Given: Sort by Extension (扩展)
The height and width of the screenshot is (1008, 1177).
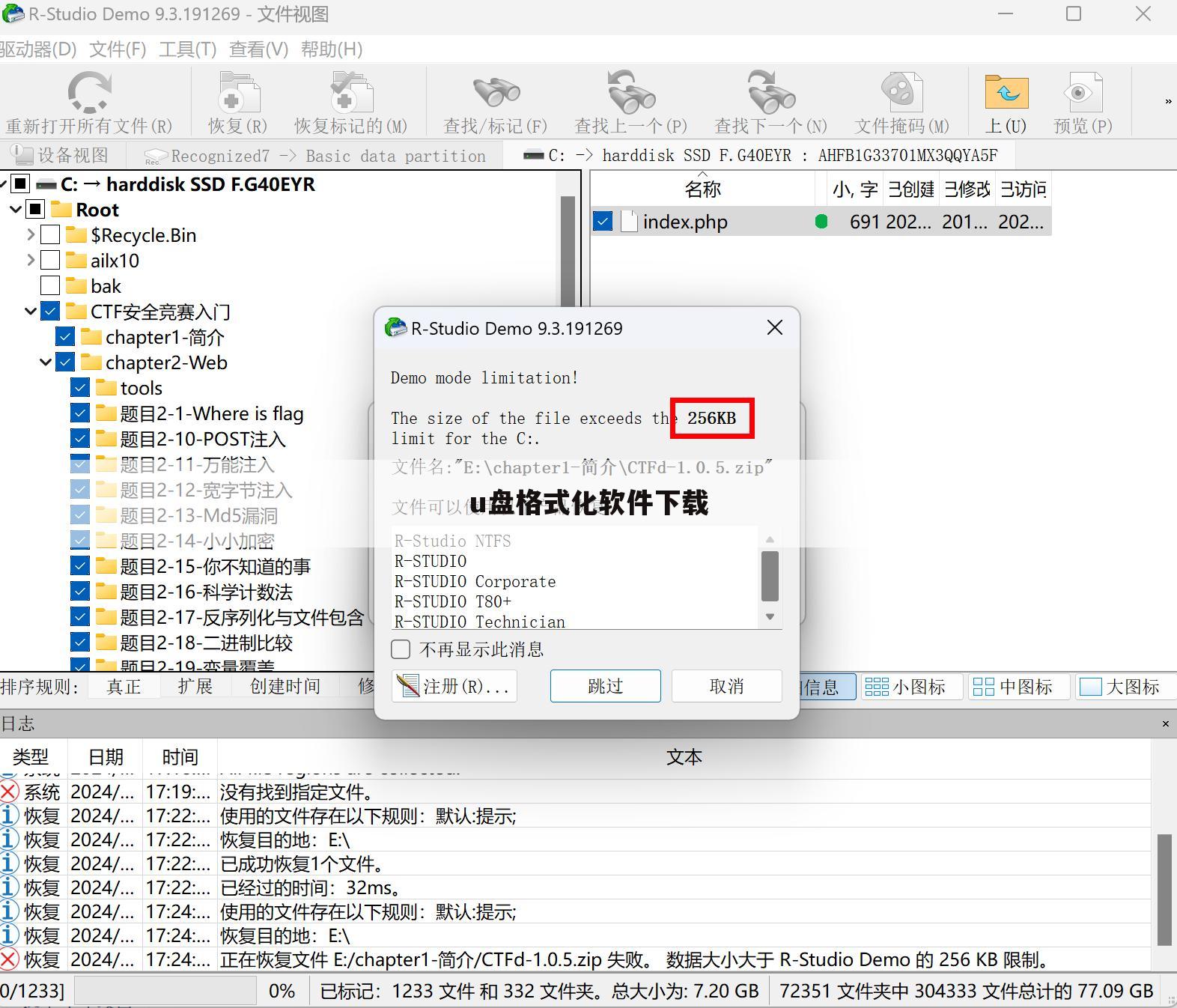Looking at the screenshot, I should click(195, 687).
